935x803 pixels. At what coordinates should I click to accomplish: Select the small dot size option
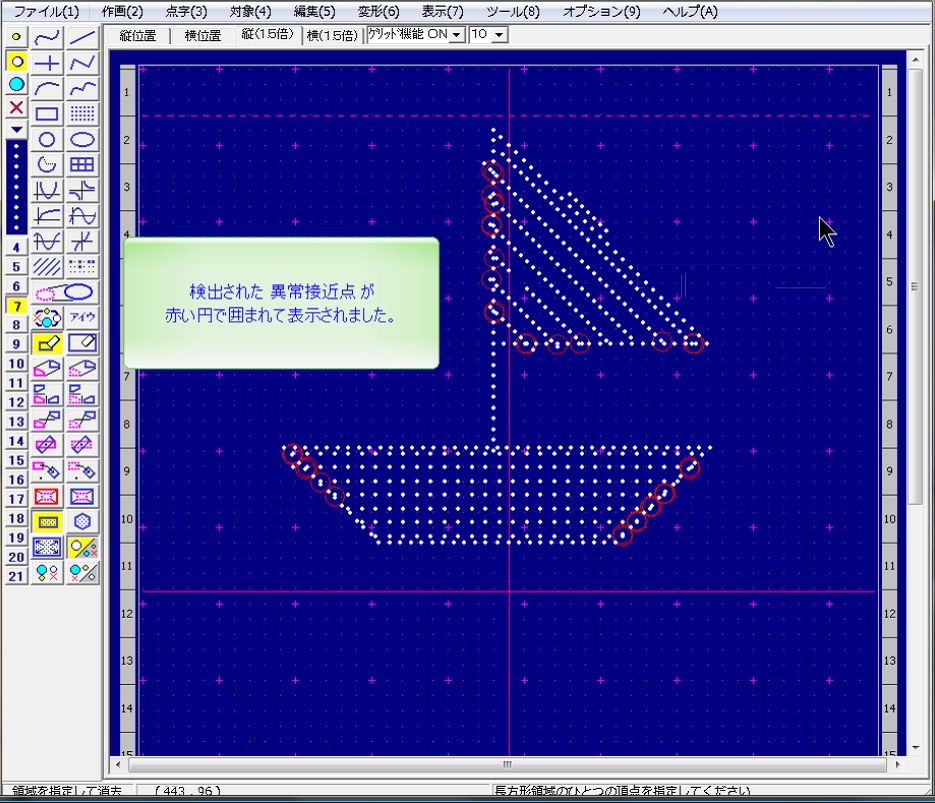[16, 37]
